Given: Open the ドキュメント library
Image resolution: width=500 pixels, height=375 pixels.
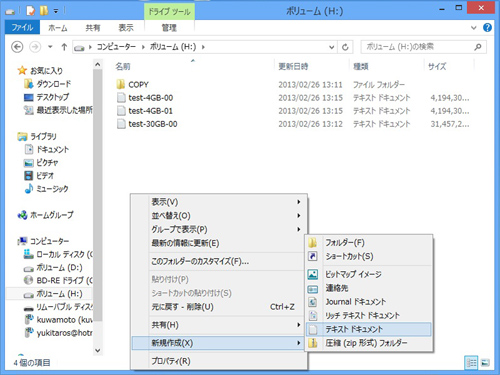Looking at the screenshot, I should [53, 149].
